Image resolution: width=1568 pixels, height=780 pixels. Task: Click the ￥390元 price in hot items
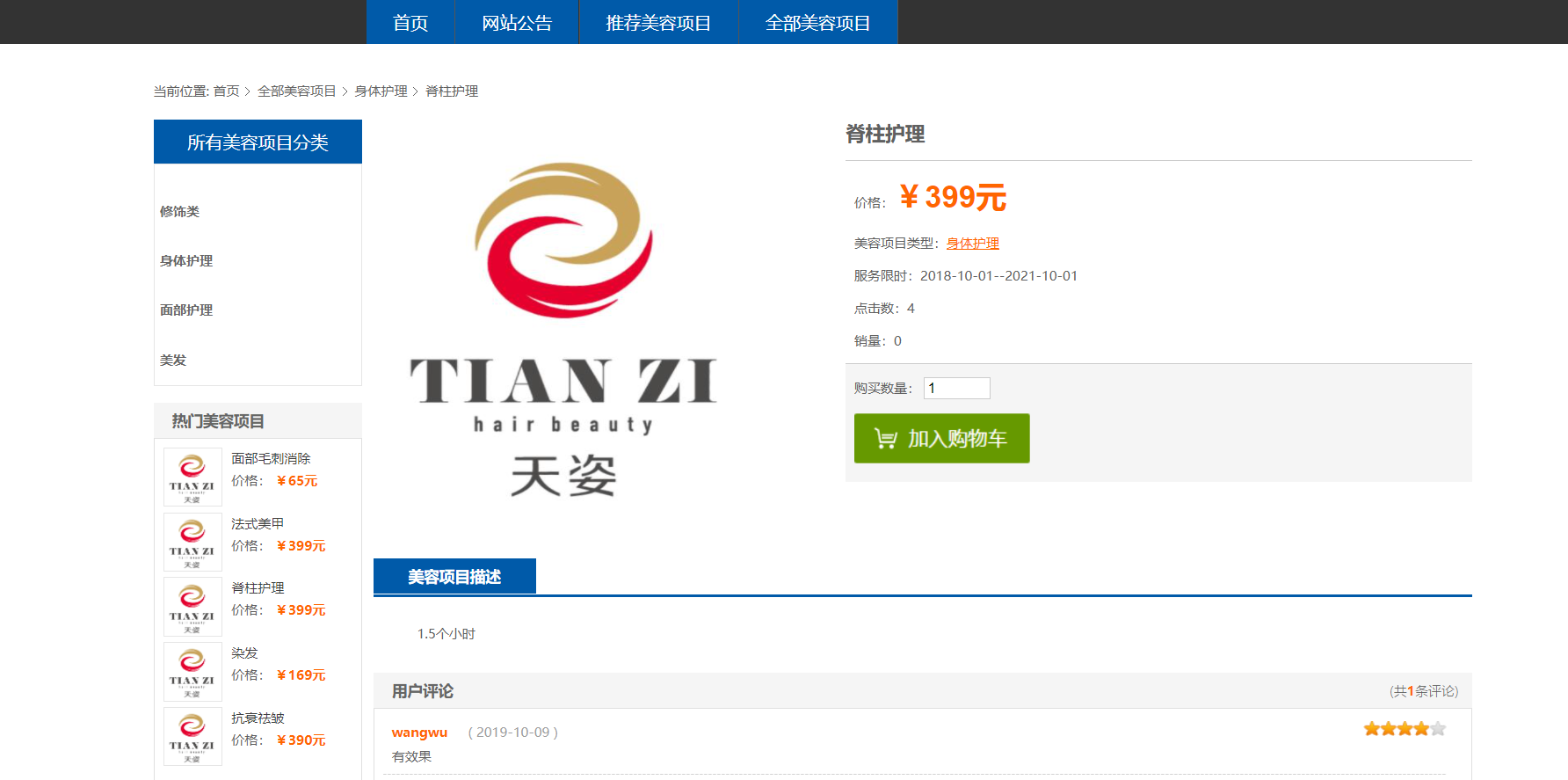tap(301, 740)
